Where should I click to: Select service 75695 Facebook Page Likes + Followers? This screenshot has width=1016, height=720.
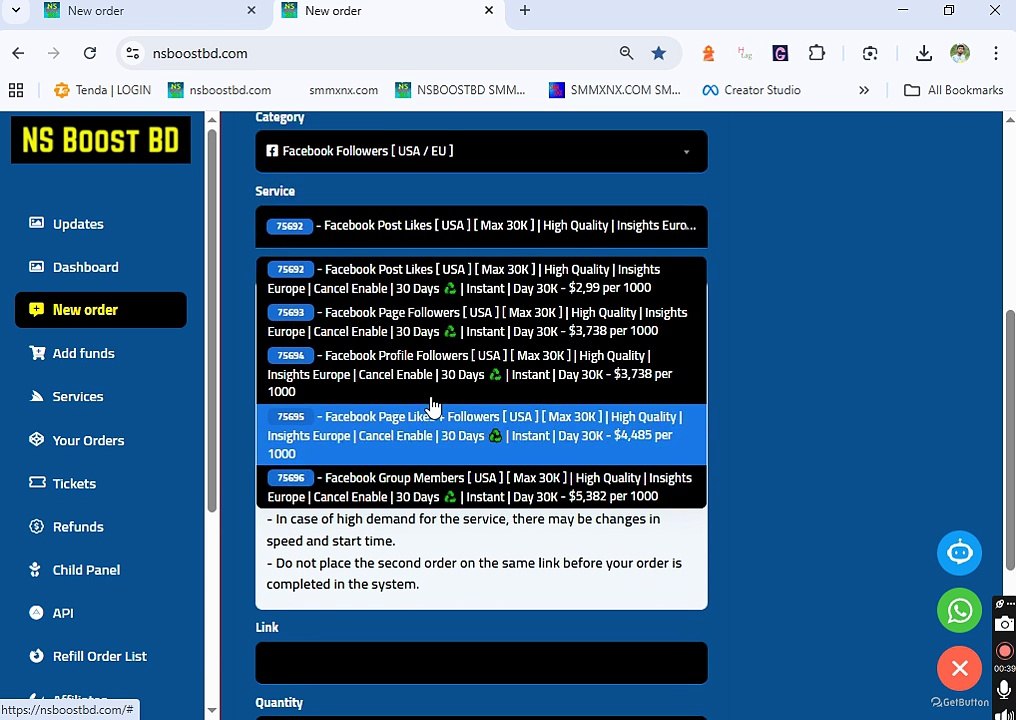coord(481,435)
